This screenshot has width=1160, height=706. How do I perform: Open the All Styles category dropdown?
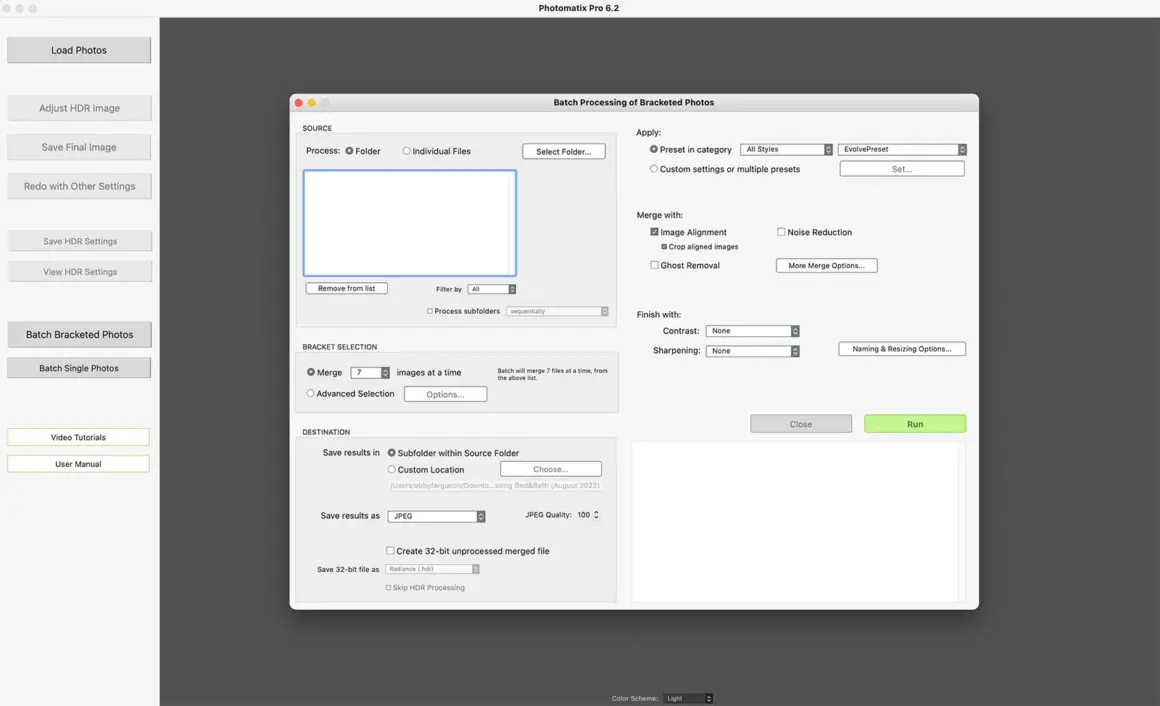(x=786, y=149)
